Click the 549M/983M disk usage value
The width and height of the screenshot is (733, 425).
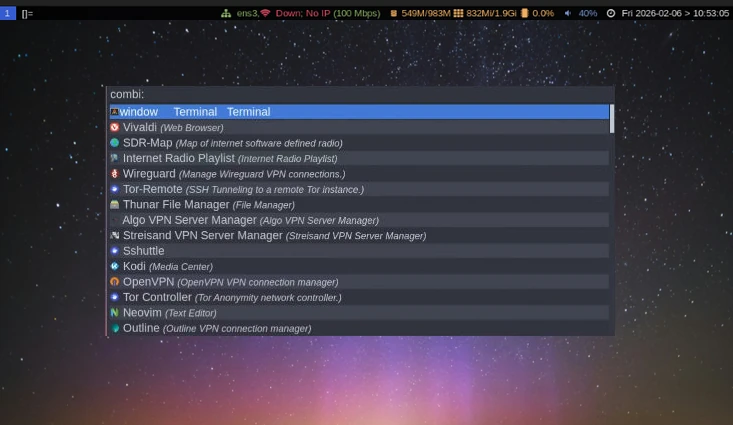426,13
